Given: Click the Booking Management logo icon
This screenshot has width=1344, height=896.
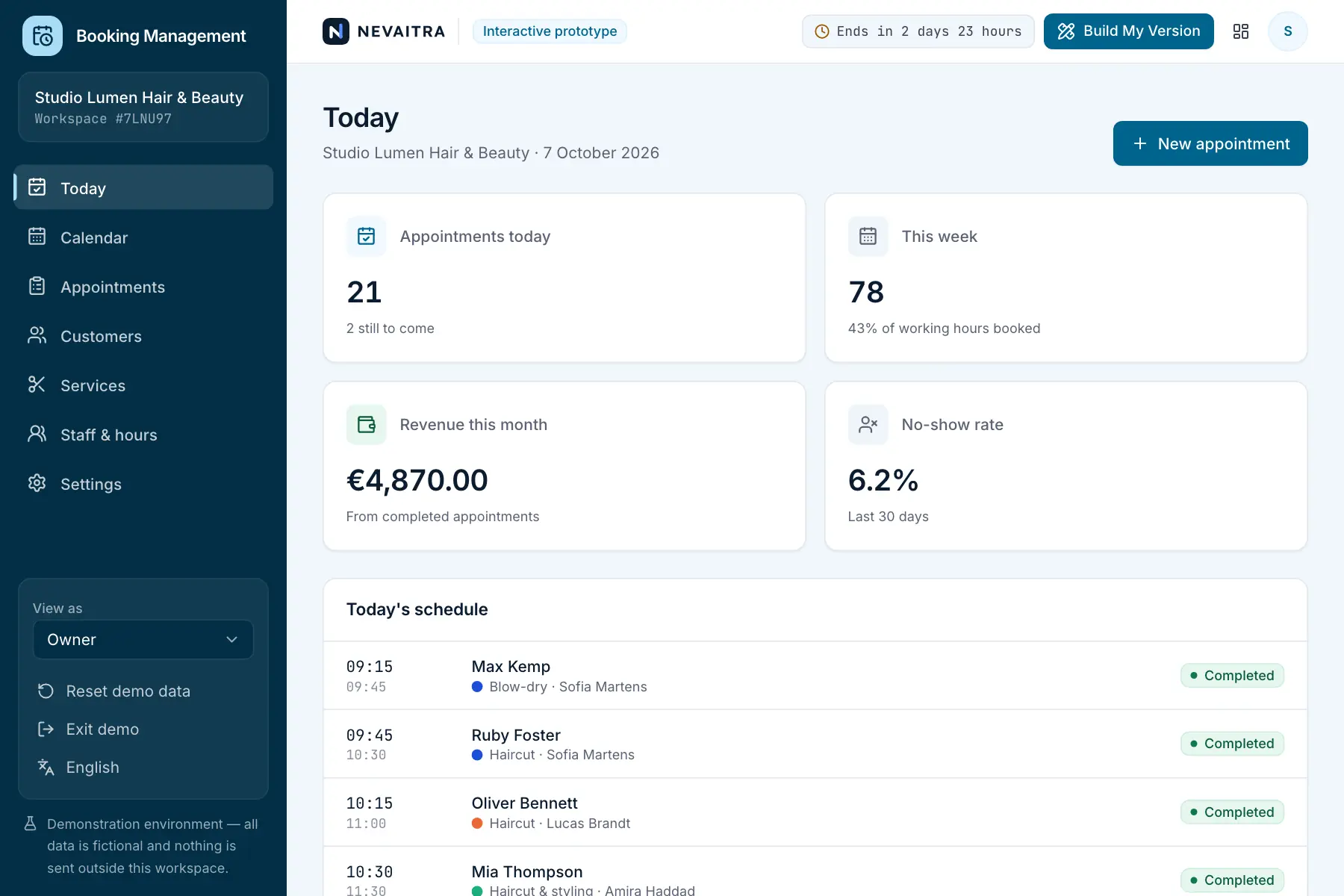Looking at the screenshot, I should pyautogui.click(x=43, y=36).
